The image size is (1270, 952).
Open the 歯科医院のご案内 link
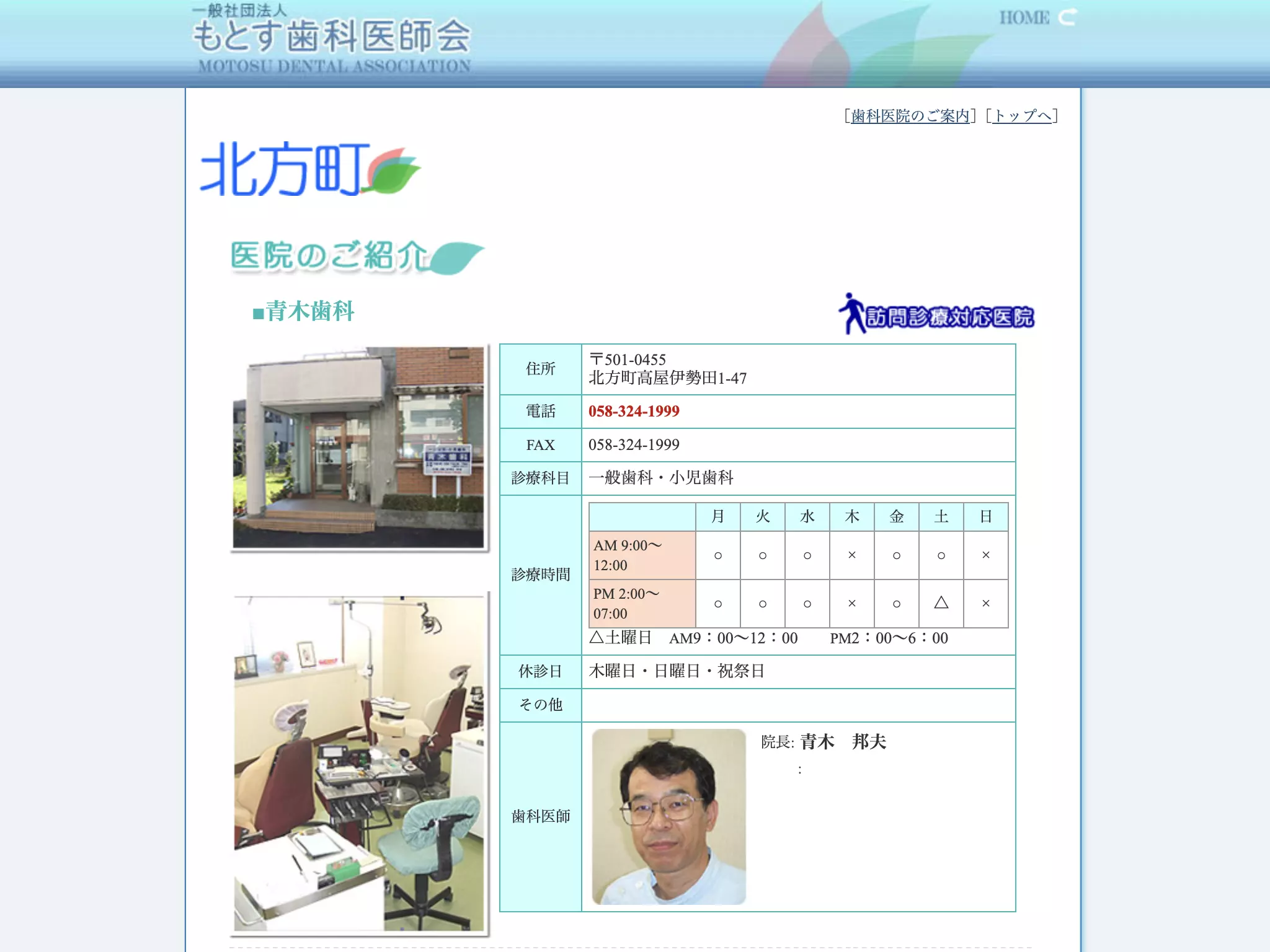click(x=910, y=116)
